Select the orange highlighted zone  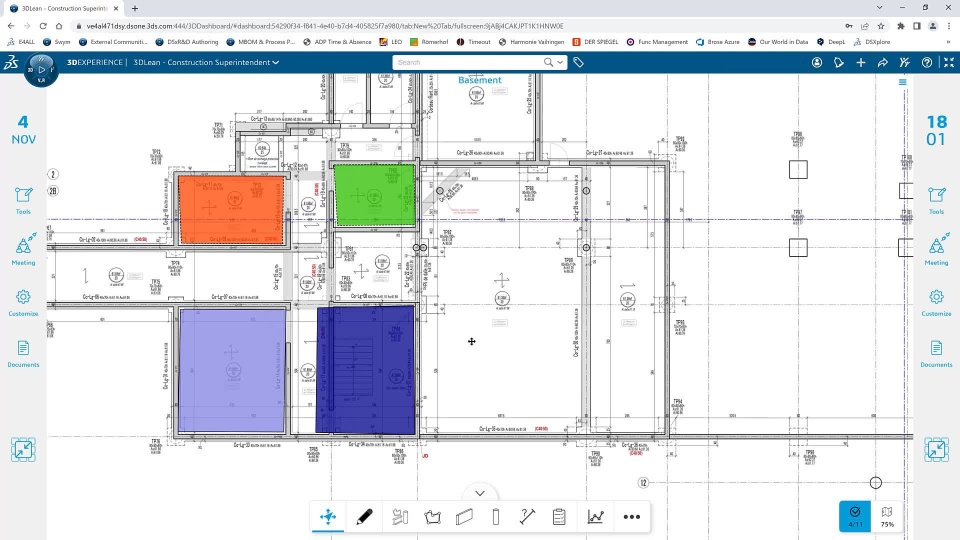tap(231, 210)
